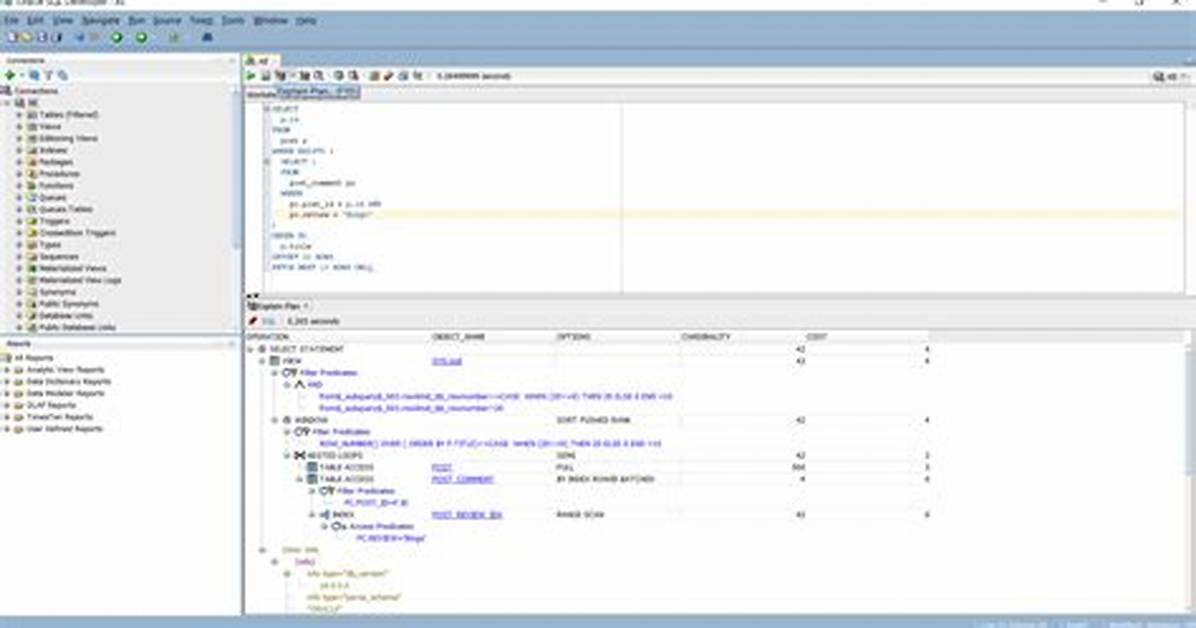This screenshot has height=628, width=1196.
Task: Select the Functions tree item
Action: pyautogui.click(x=56, y=185)
